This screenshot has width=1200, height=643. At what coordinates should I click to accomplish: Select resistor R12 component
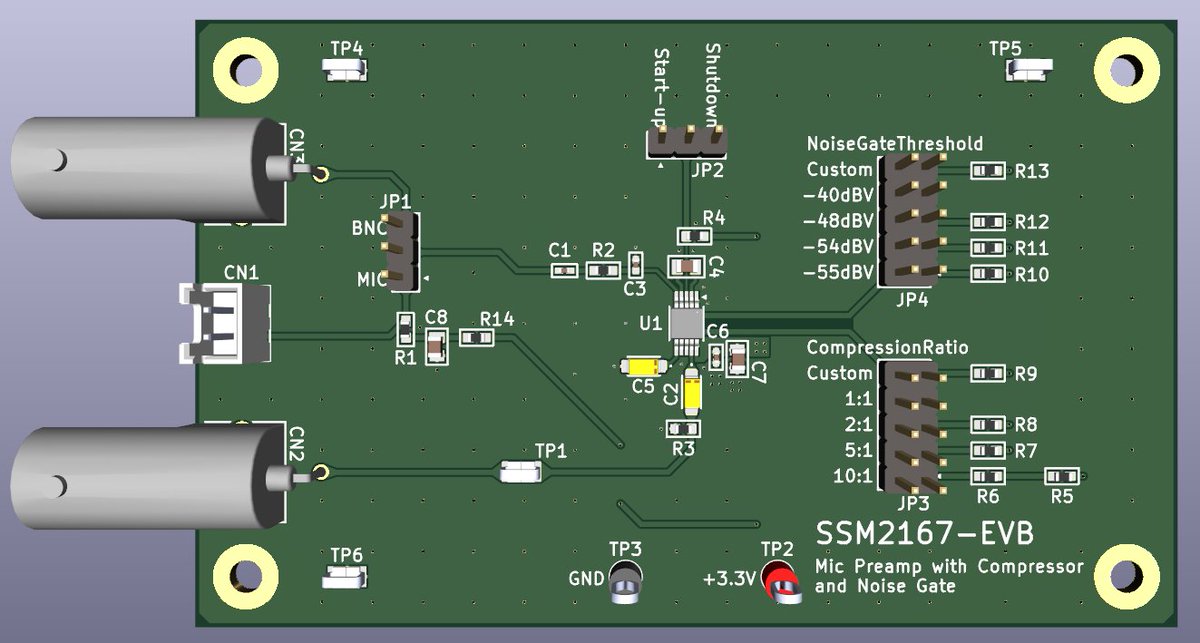[x=987, y=221]
